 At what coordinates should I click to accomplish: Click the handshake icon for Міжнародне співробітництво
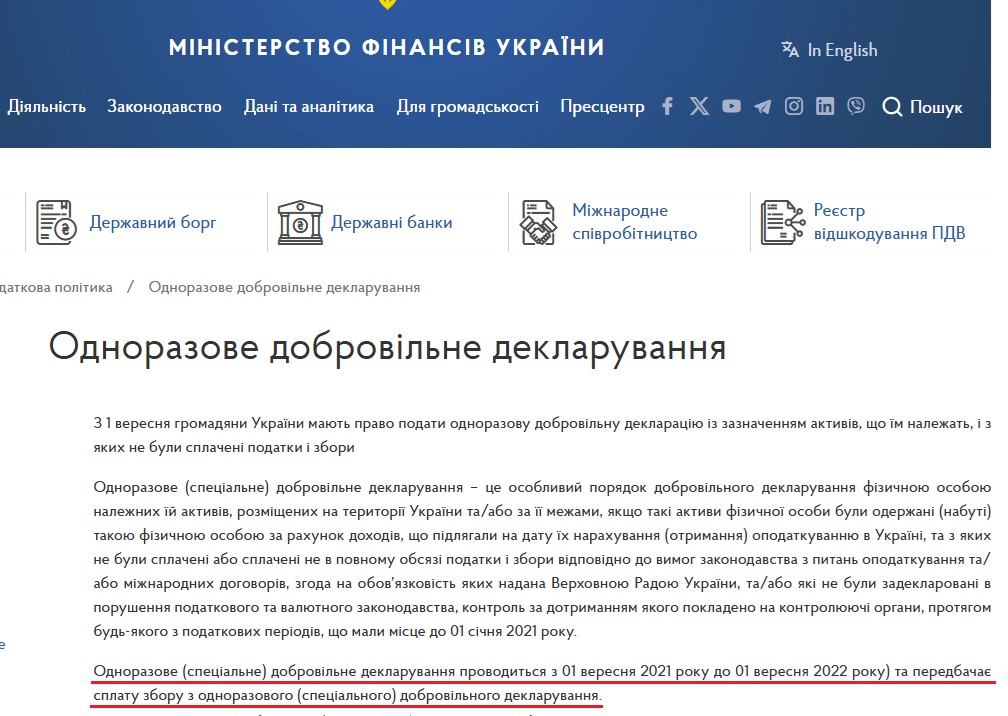point(537,221)
